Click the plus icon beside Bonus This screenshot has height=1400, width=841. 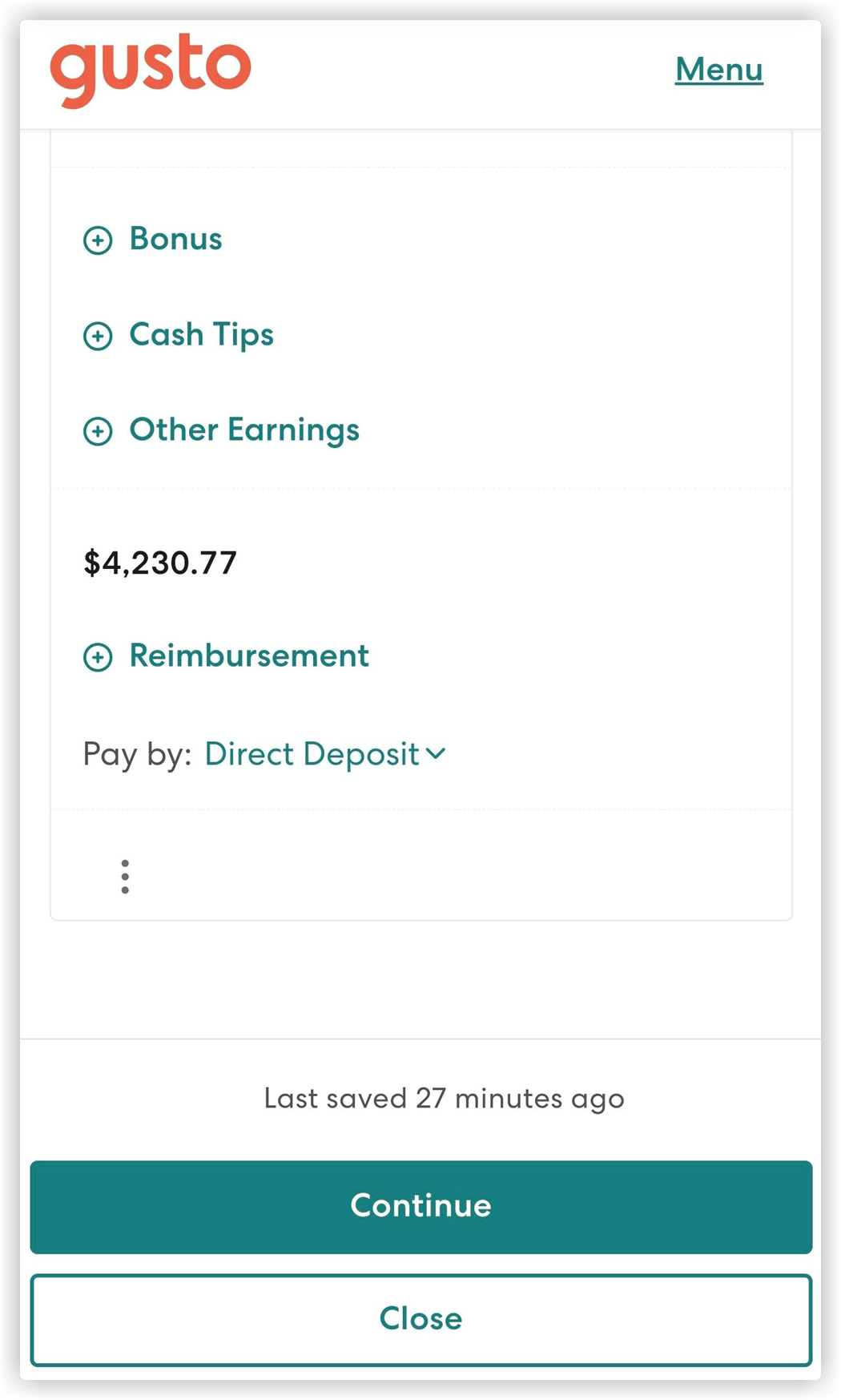coord(98,240)
